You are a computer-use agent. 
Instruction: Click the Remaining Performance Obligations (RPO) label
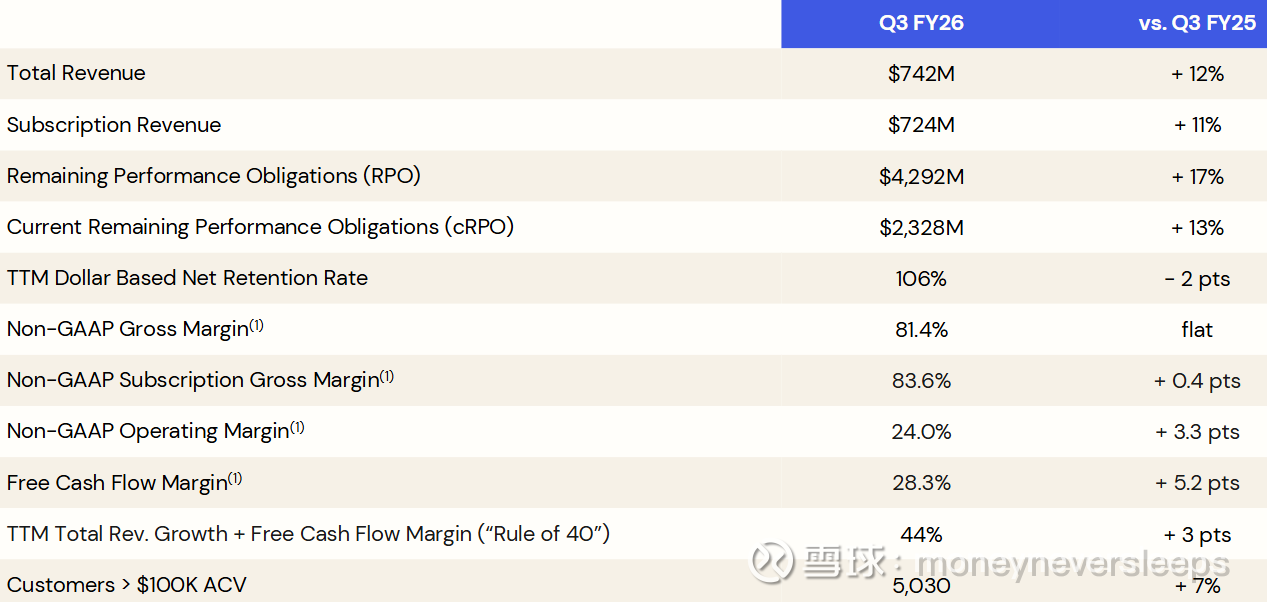coord(213,176)
